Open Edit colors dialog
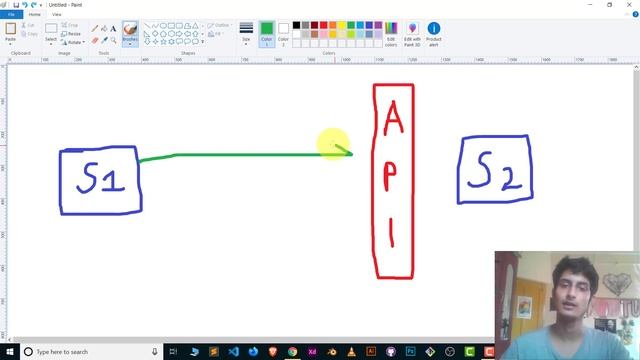The width and height of the screenshot is (640, 360). pos(391,34)
